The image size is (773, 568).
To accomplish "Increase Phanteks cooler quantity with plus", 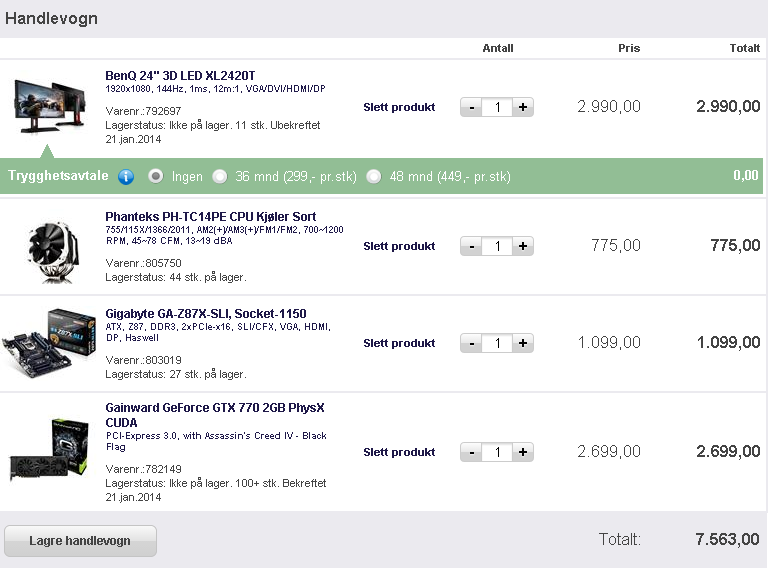I will point(523,246).
